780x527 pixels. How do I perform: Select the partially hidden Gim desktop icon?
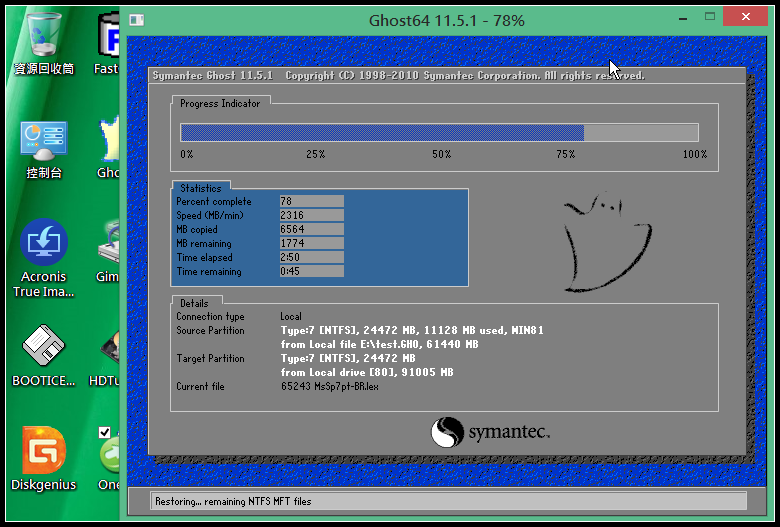(109, 245)
